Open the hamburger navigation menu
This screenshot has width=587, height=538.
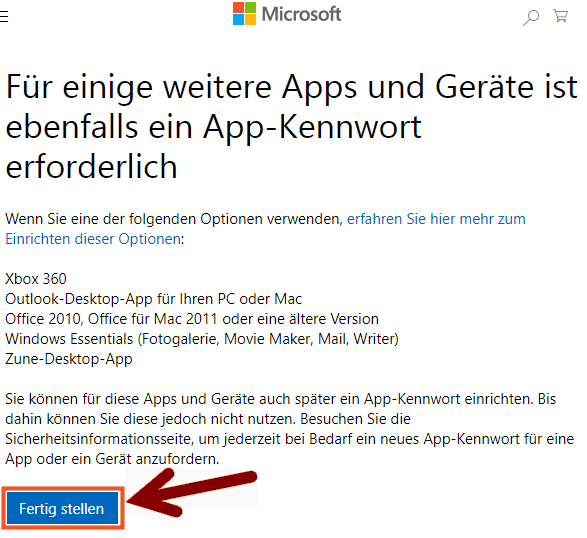tap(3, 16)
